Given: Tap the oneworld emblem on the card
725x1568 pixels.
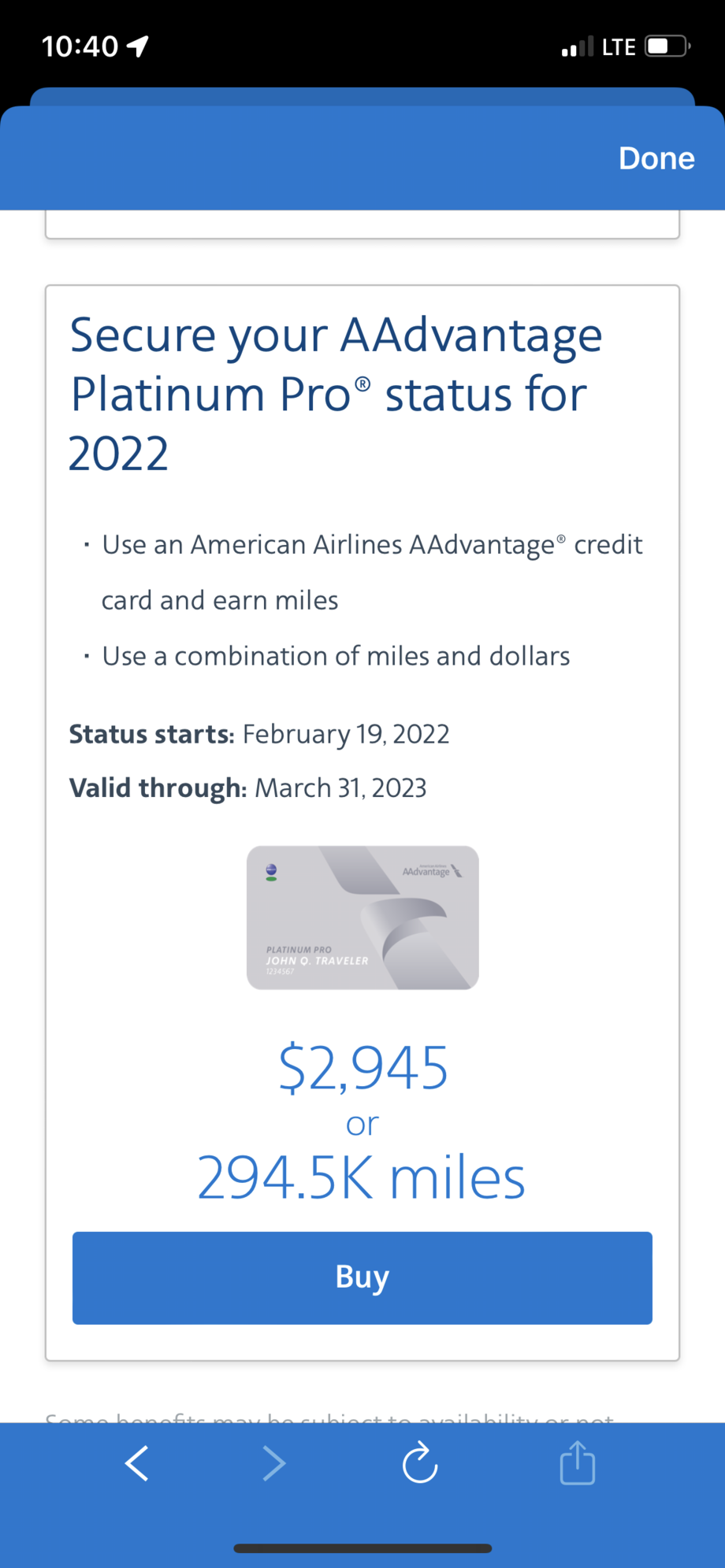Looking at the screenshot, I should (271, 872).
